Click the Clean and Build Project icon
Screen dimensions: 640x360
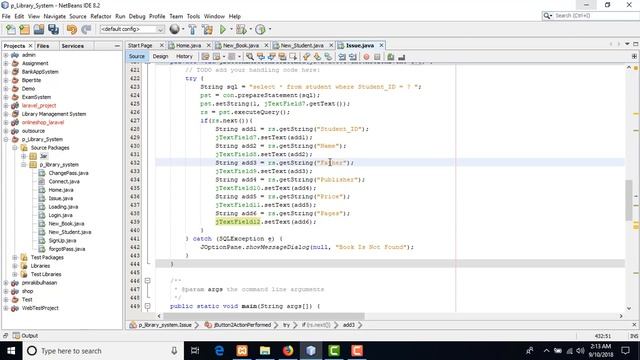pyautogui.click(x=207, y=29)
